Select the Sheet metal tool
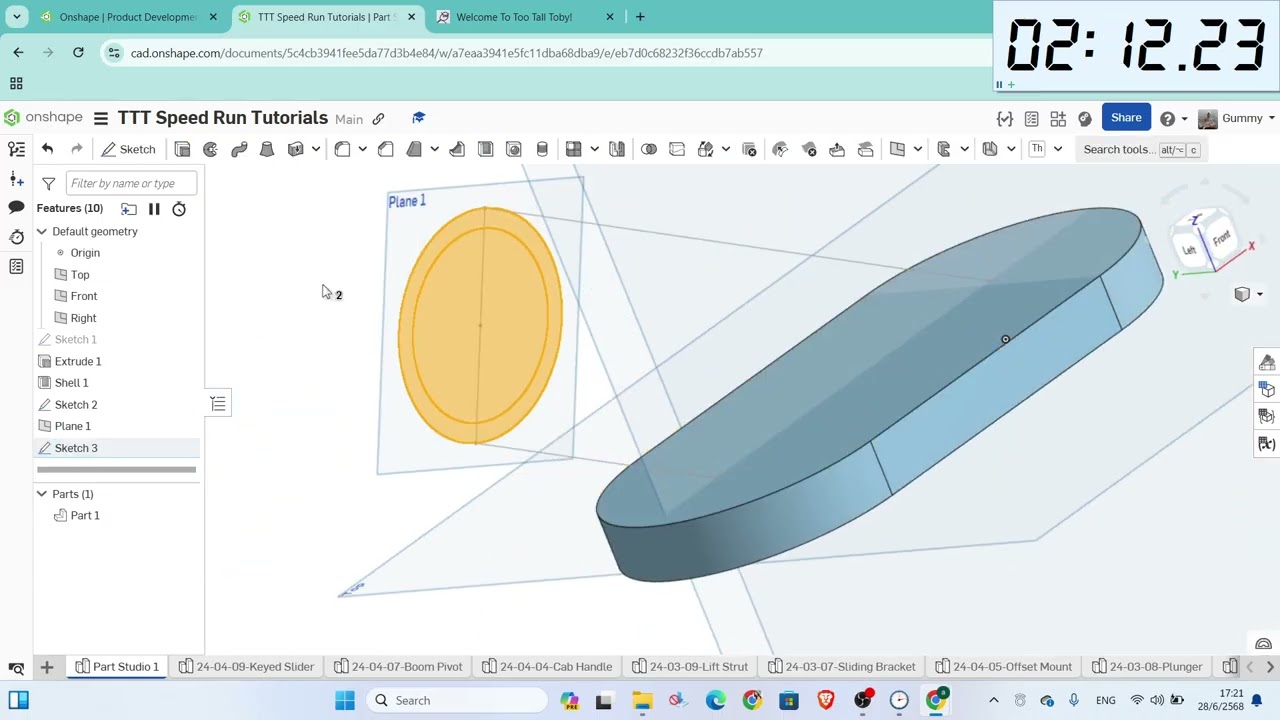The height and width of the screenshot is (720, 1280). coord(990,149)
